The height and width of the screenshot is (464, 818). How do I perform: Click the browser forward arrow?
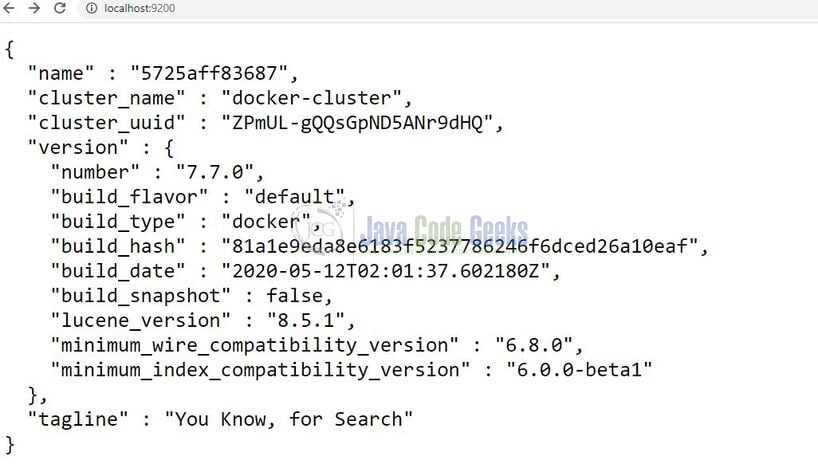click(x=34, y=8)
